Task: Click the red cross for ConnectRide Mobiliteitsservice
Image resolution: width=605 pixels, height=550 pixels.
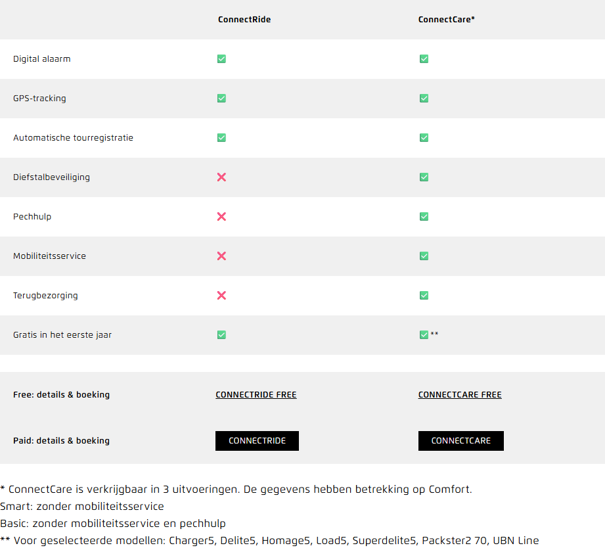Action: pos(221,256)
